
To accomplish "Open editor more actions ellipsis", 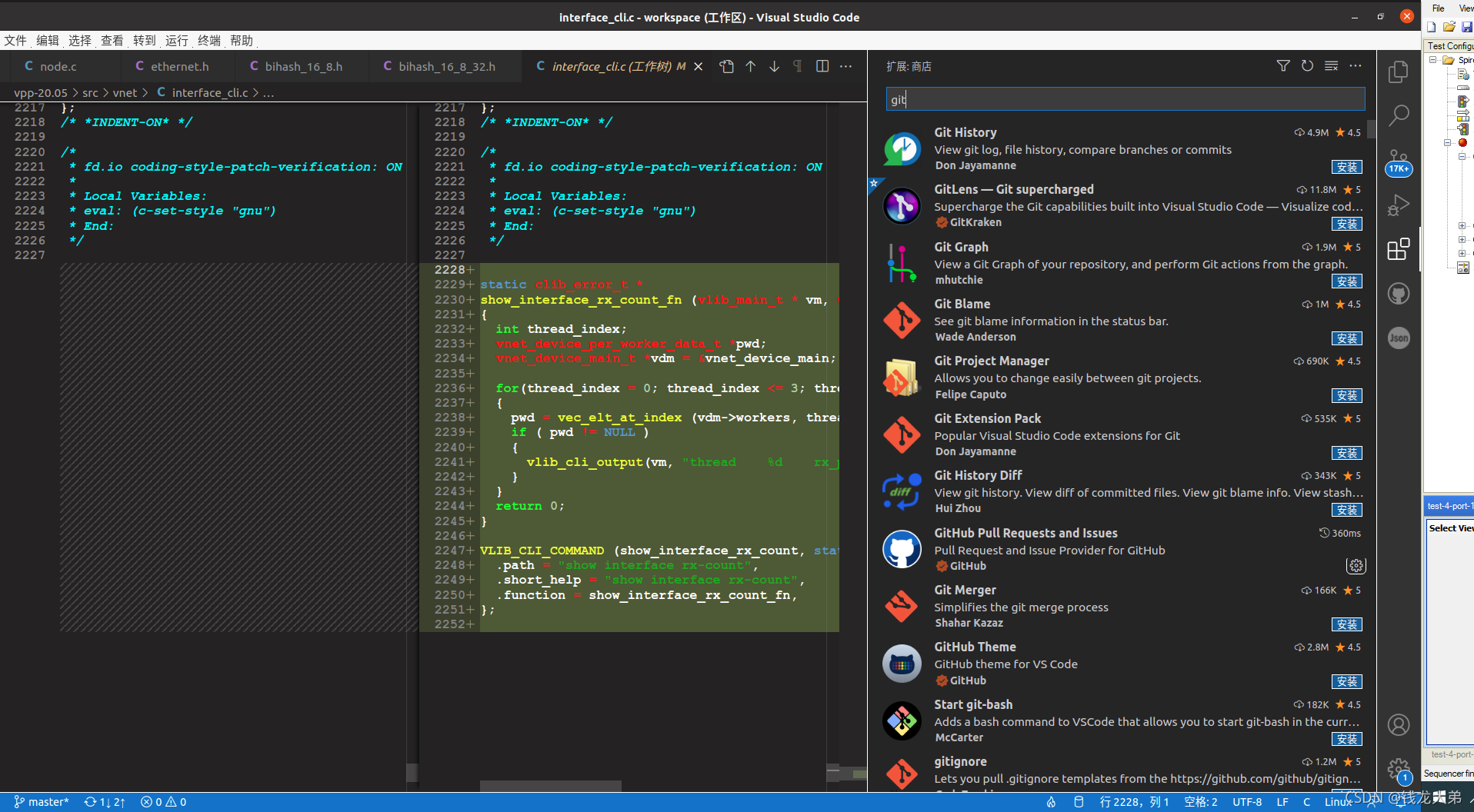I will (x=846, y=67).
